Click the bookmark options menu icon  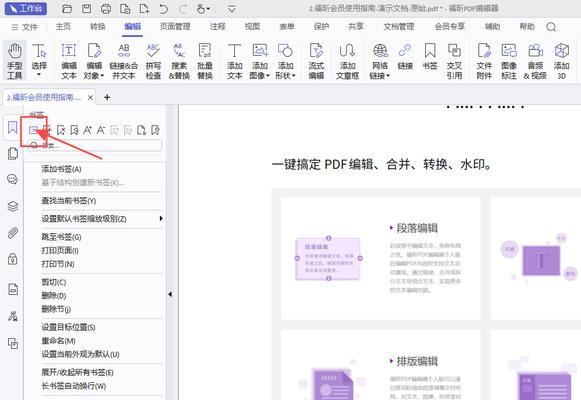33,130
